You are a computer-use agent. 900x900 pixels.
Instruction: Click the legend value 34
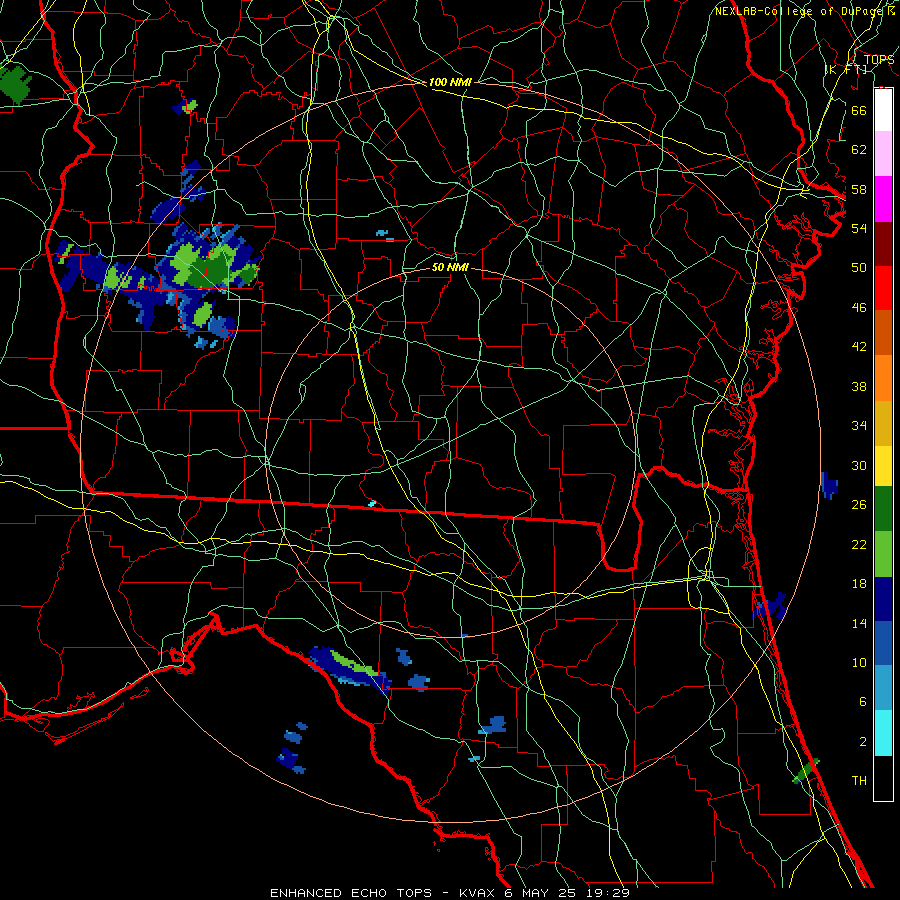tap(859, 426)
